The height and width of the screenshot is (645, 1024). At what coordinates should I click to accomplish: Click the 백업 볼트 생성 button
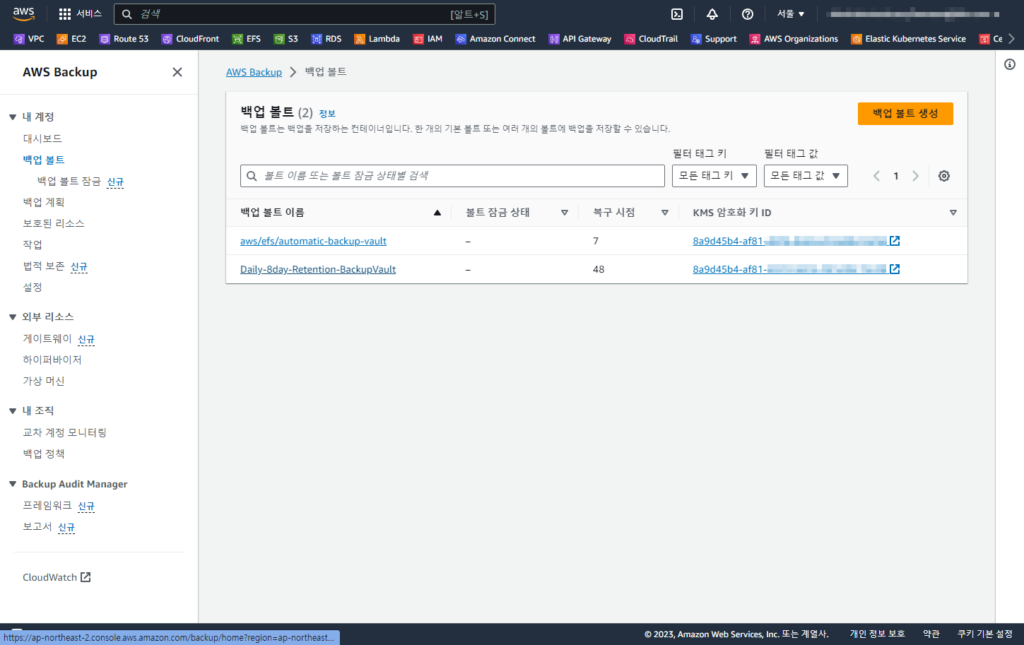[x=905, y=114]
